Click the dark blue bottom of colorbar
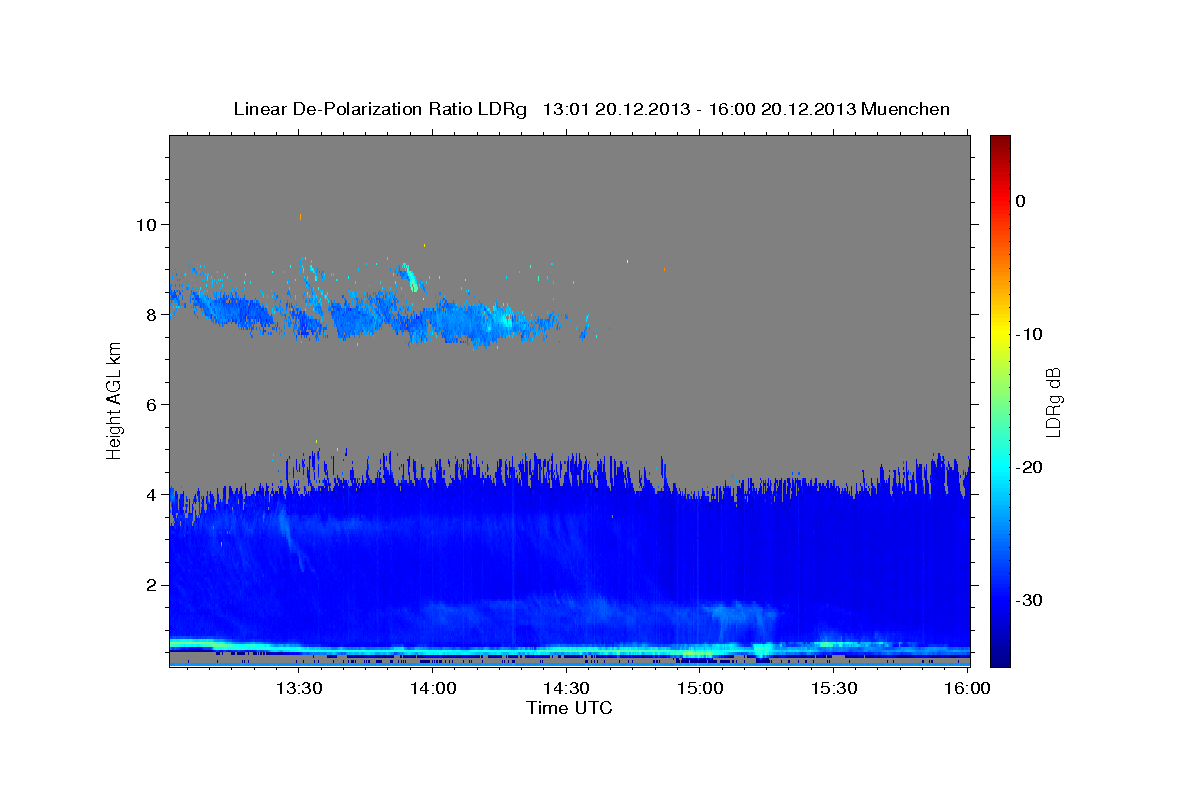 coord(1000,658)
